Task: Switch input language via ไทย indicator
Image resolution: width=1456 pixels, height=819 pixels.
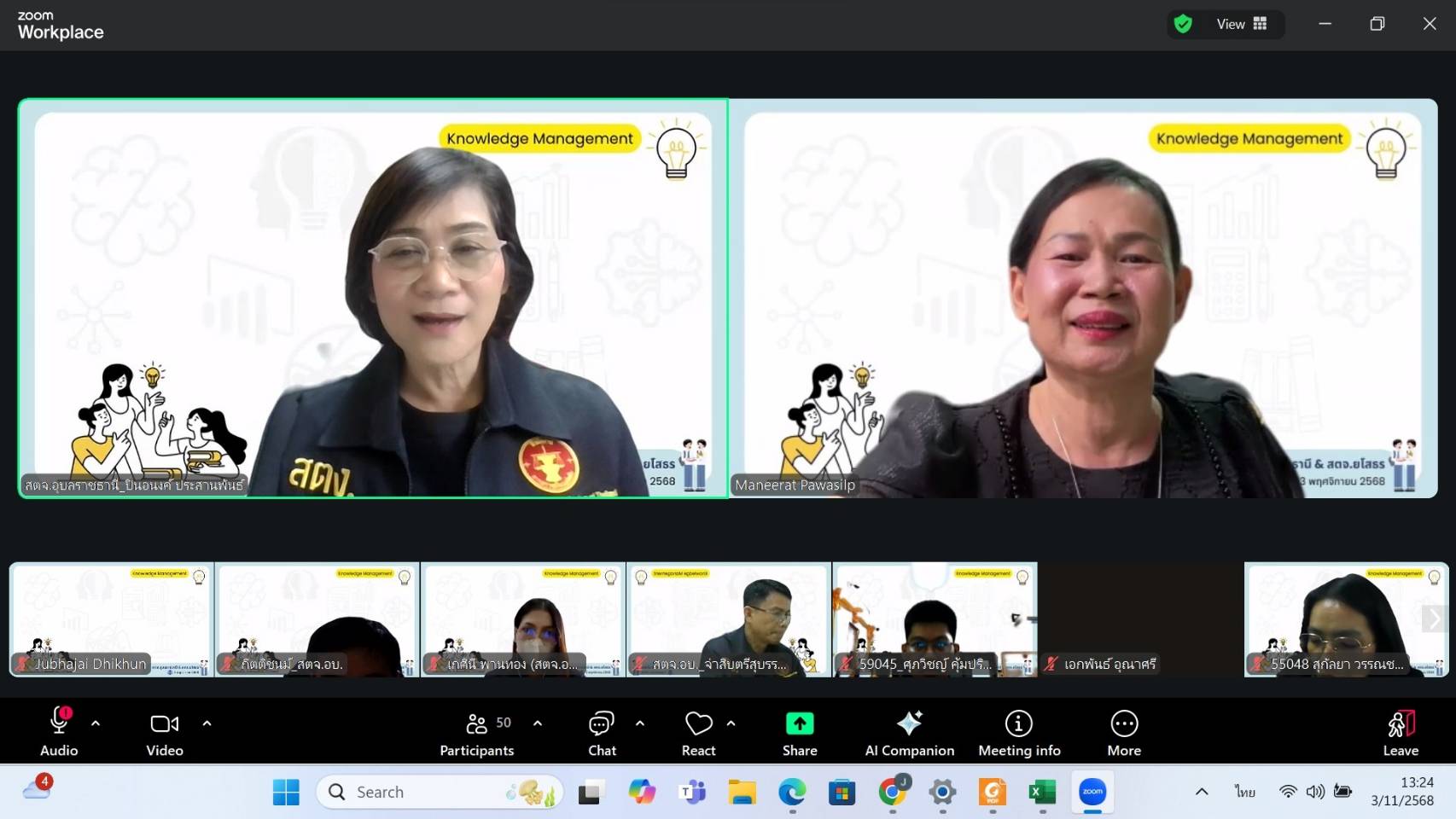Action: click(1244, 792)
